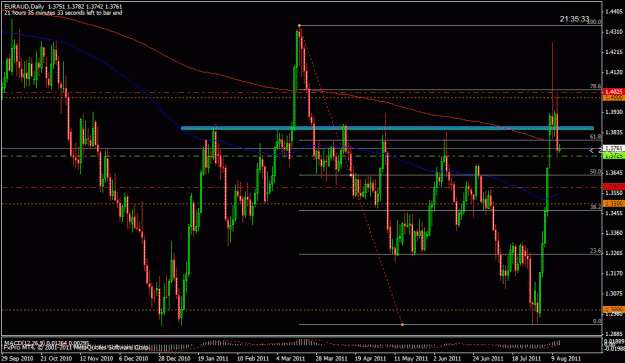Click the EURAUD,Daily chart title text
This screenshot has height=363, width=625.
pos(24,7)
